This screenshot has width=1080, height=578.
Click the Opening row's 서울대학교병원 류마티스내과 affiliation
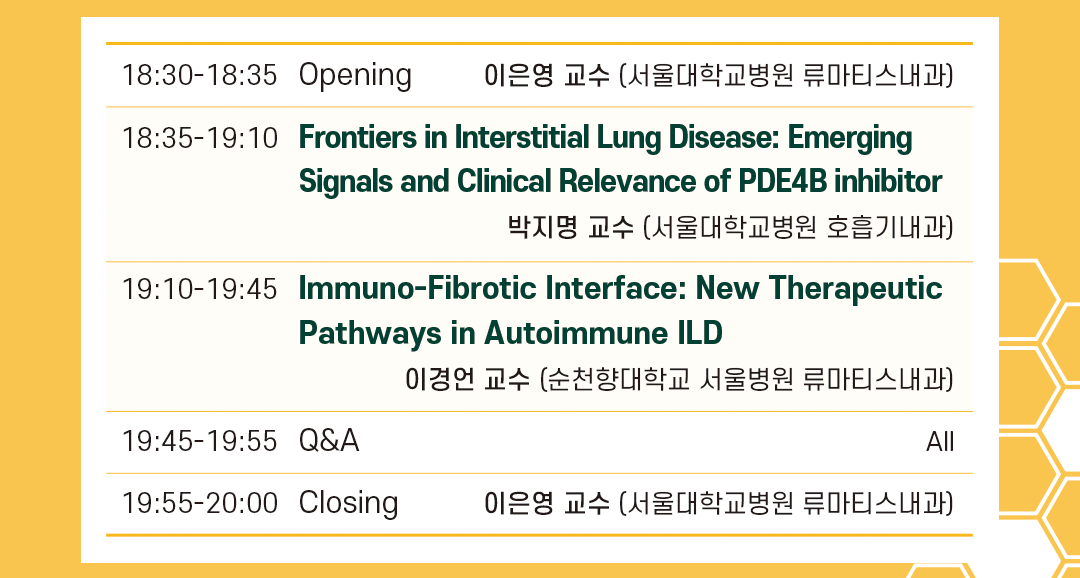786,75
